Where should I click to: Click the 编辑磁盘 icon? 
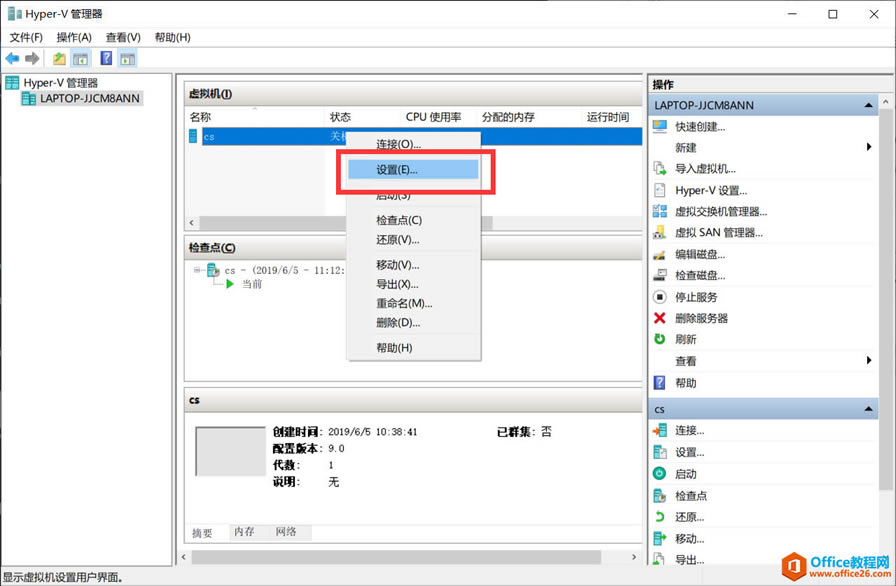[x=659, y=254]
